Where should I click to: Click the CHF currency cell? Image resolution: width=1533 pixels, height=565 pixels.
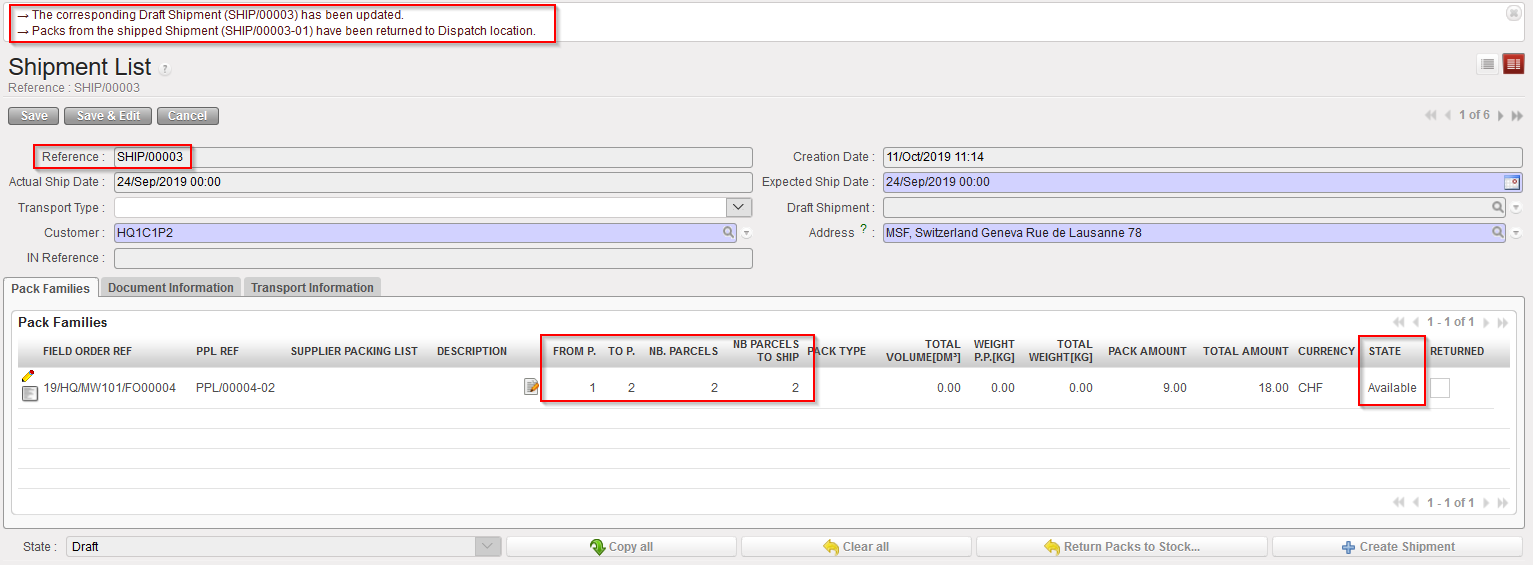pos(1312,388)
